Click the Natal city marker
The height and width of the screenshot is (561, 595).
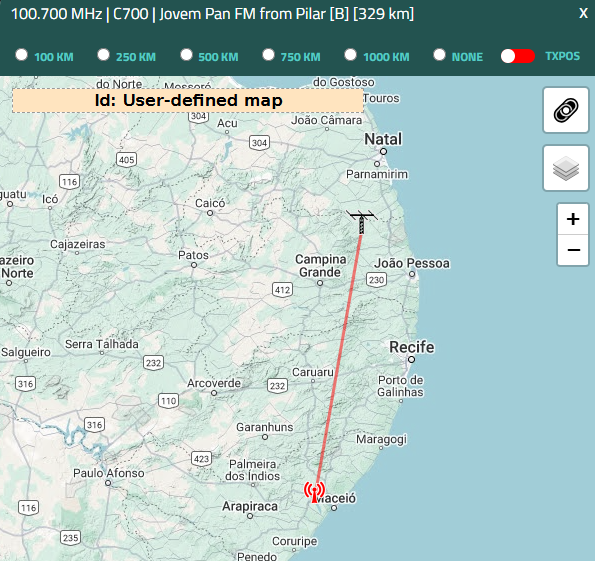click(x=384, y=151)
